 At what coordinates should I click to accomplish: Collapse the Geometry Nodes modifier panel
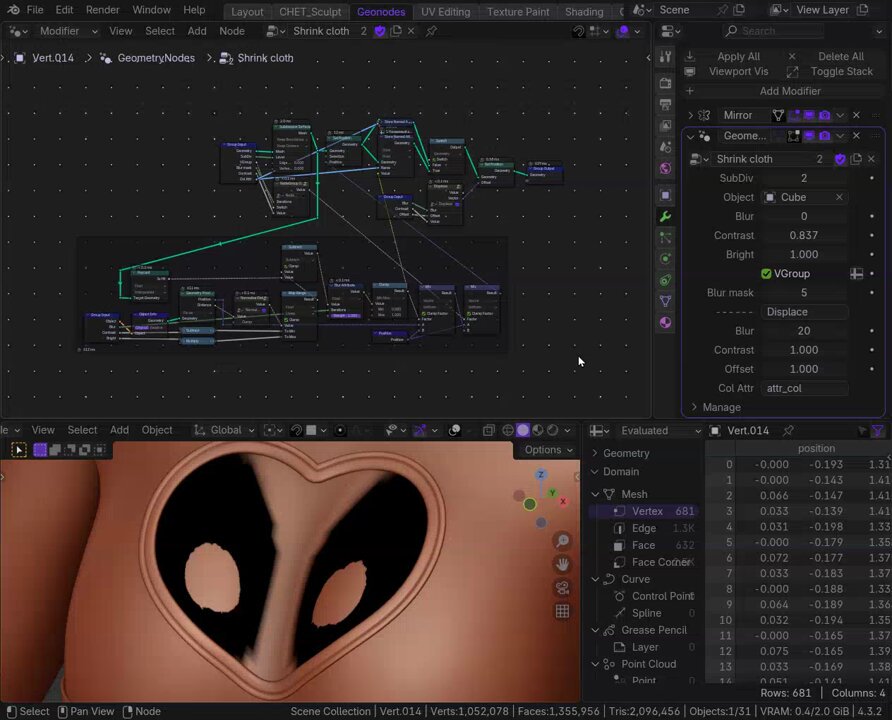690,136
